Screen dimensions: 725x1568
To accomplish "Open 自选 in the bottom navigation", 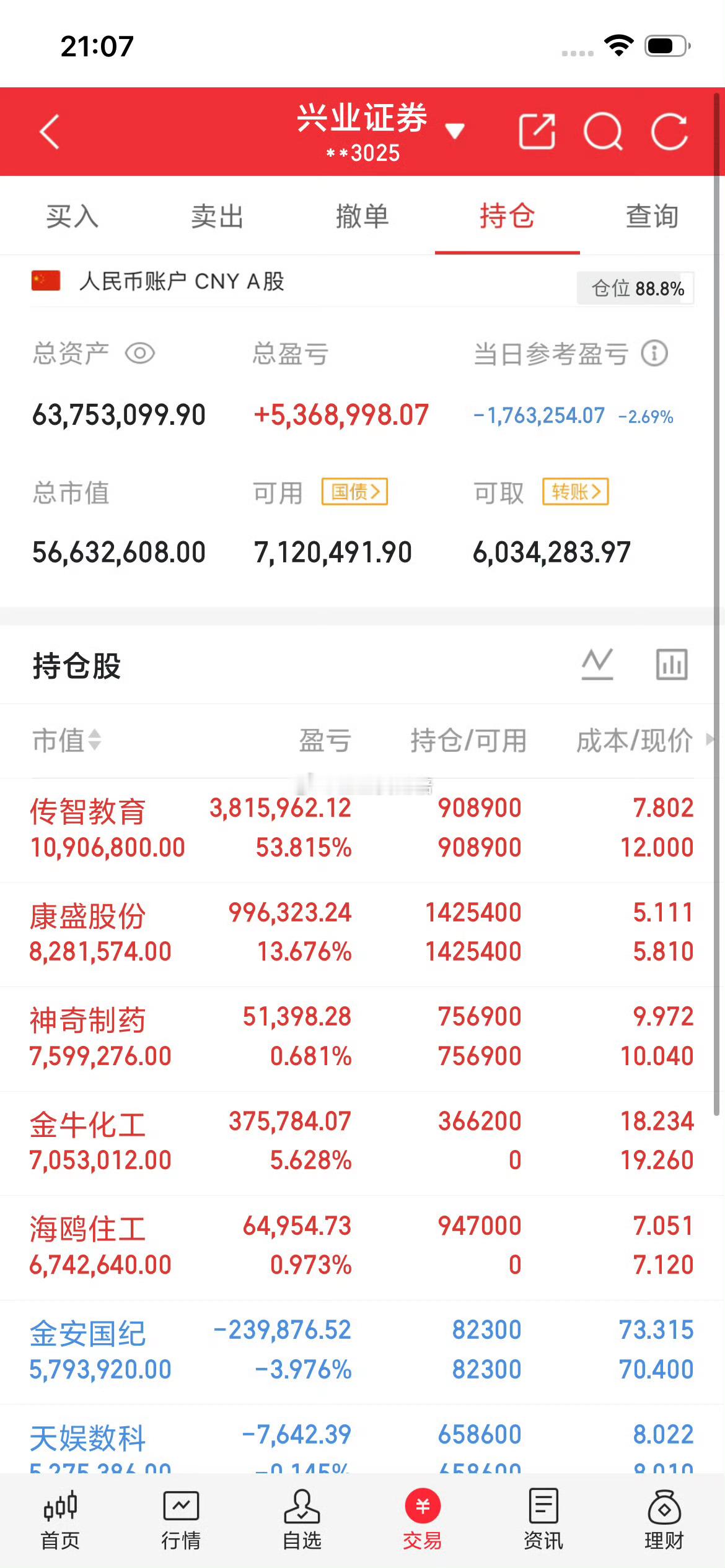I will (302, 1520).
